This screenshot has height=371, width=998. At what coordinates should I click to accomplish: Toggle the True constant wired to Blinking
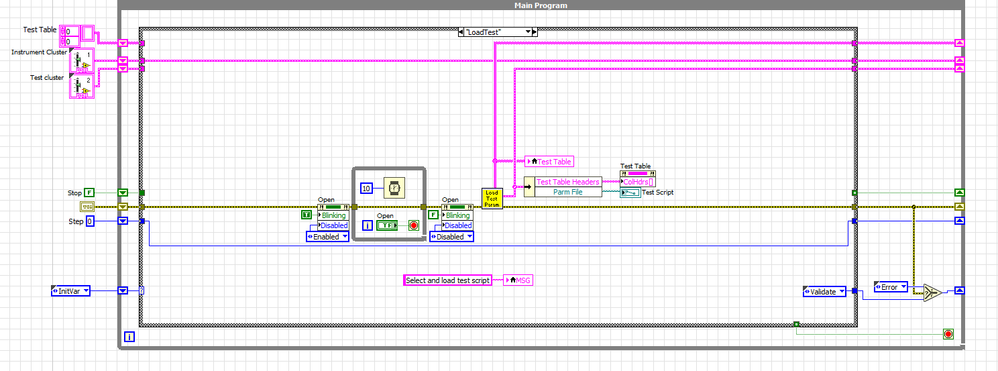point(306,215)
